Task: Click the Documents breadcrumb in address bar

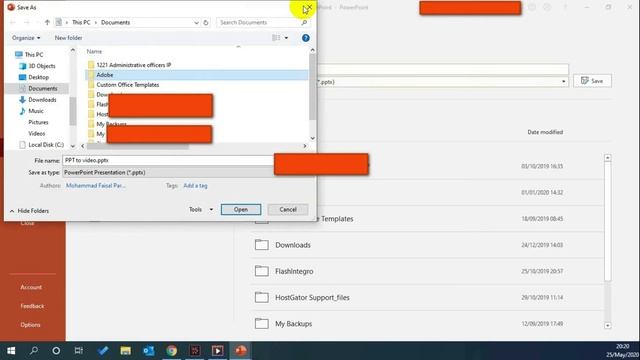Action: [x=116, y=22]
